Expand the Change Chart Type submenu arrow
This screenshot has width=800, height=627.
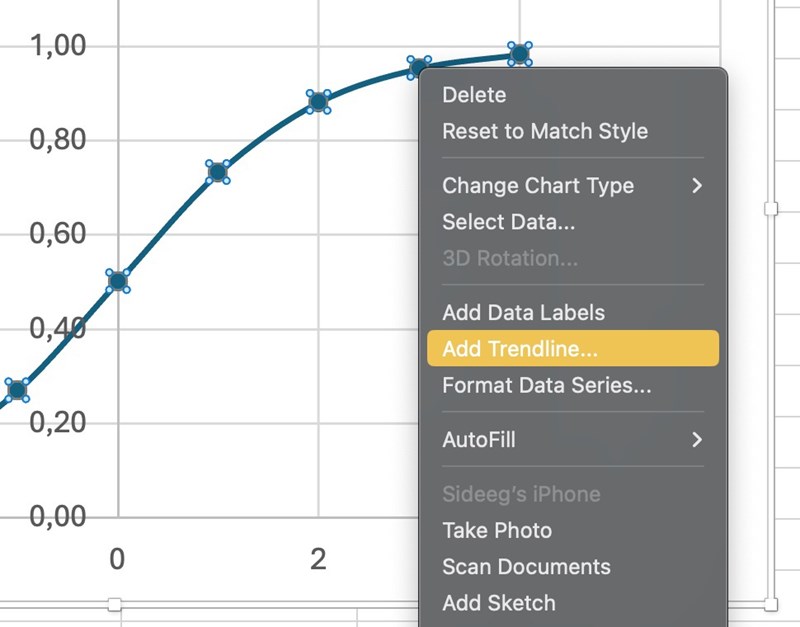697,185
